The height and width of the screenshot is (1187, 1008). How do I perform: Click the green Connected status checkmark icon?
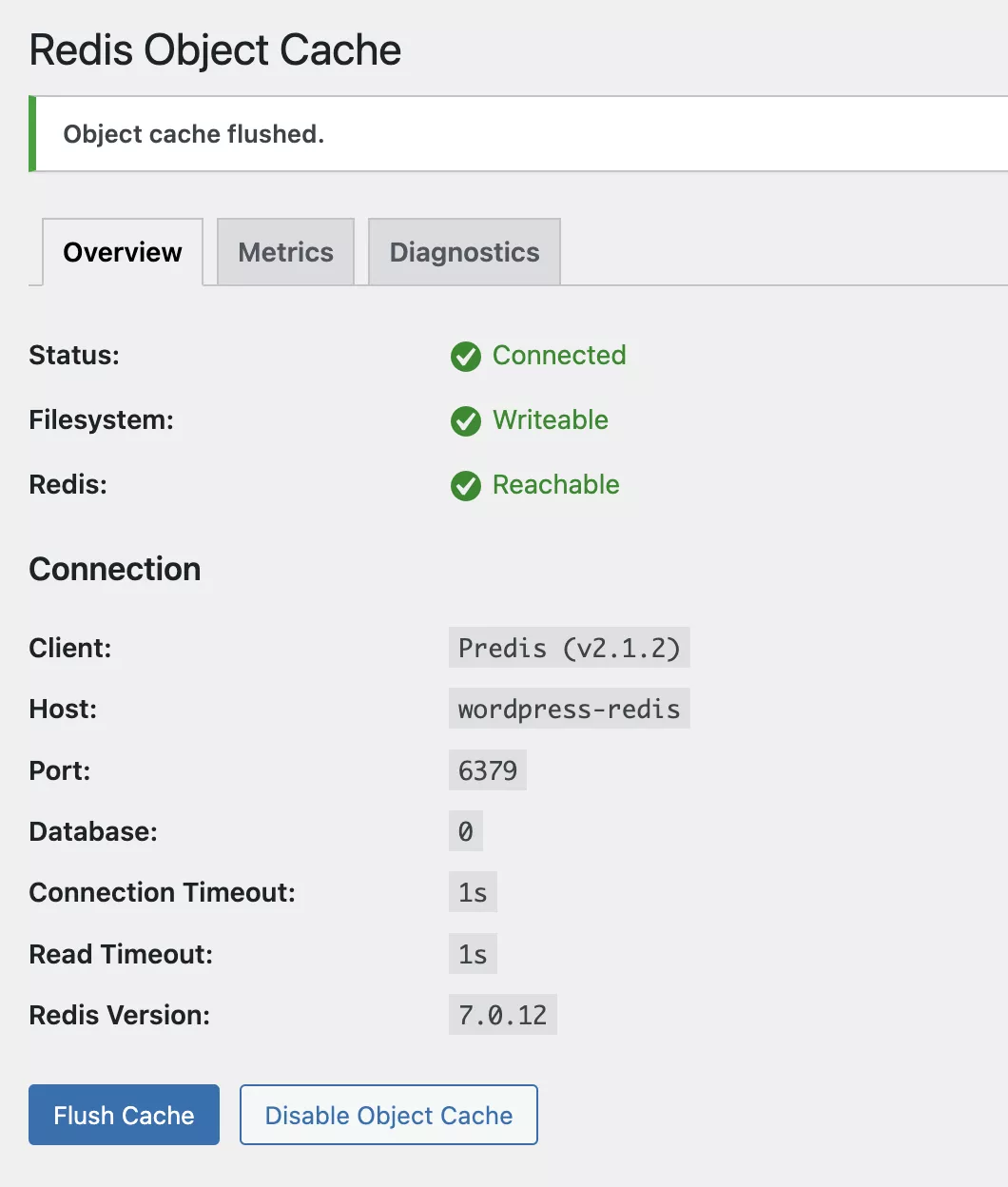[465, 357]
